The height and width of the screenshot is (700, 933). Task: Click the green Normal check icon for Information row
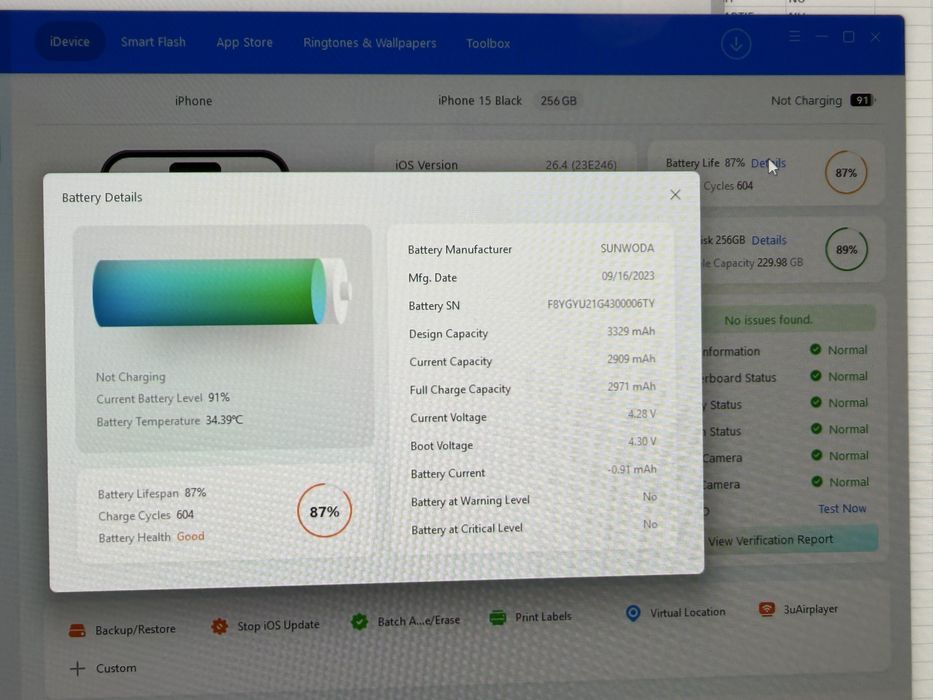(x=815, y=349)
